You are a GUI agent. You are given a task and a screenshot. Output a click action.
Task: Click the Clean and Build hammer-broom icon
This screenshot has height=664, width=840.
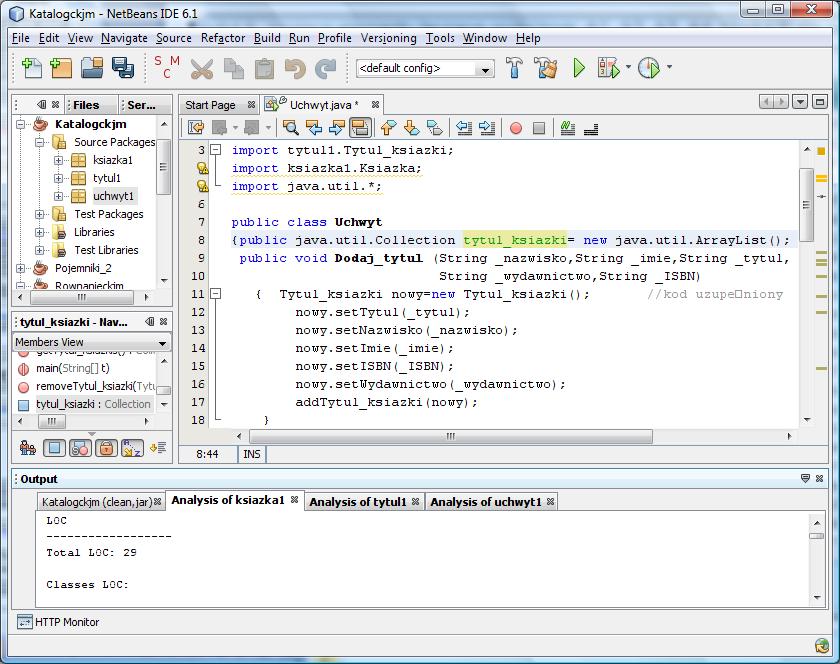point(546,68)
